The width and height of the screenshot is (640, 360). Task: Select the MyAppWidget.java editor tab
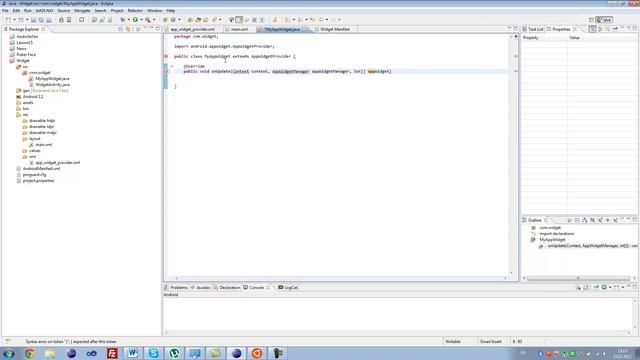tap(282, 29)
